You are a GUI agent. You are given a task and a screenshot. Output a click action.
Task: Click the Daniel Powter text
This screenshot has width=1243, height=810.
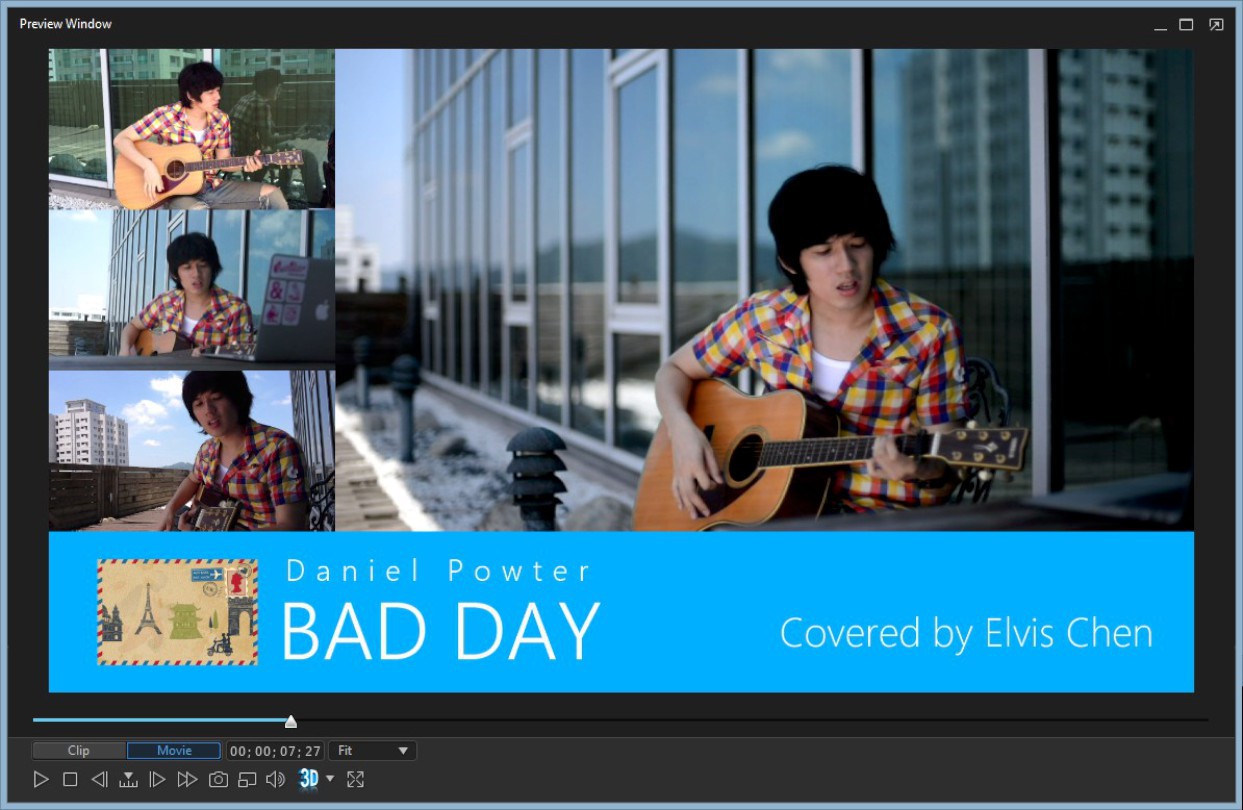pos(439,571)
